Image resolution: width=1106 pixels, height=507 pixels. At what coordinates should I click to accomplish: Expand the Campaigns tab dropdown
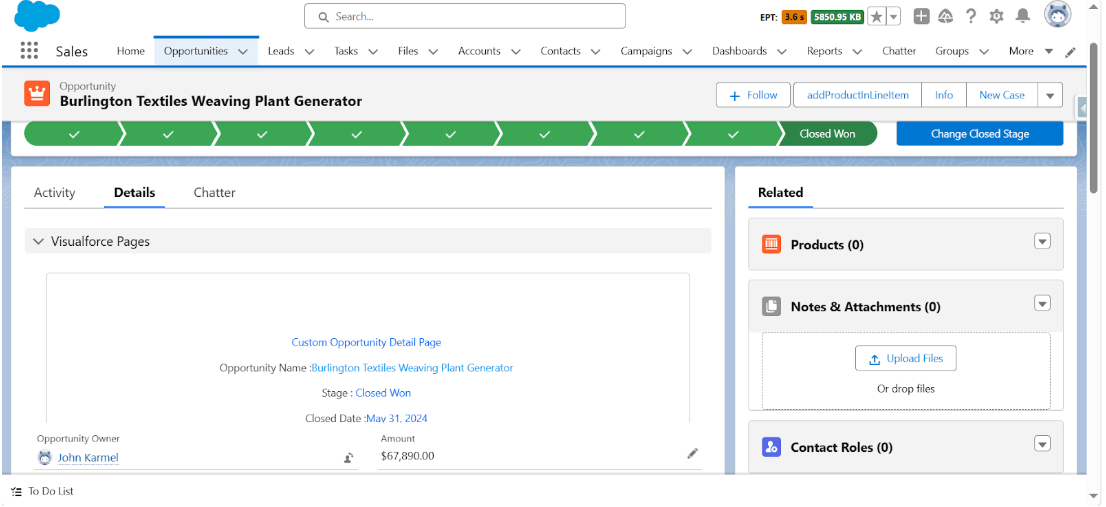(x=687, y=51)
